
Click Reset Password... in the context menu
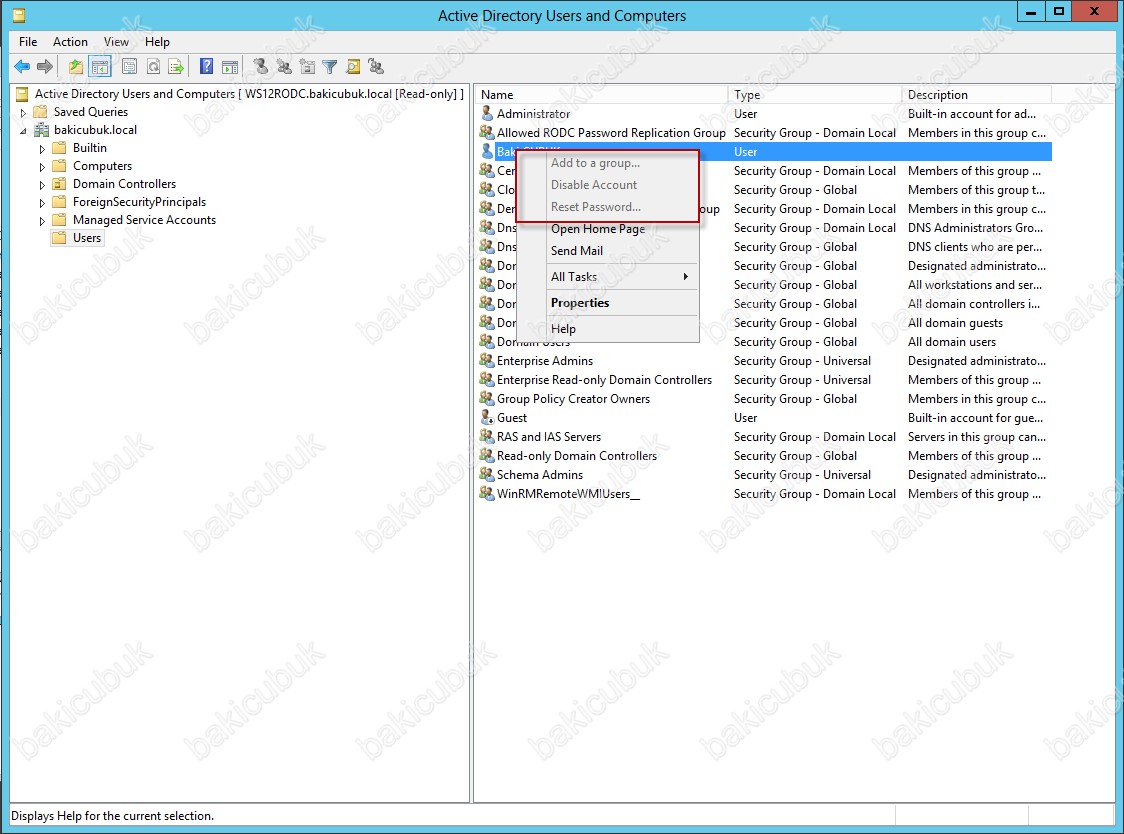(608, 207)
